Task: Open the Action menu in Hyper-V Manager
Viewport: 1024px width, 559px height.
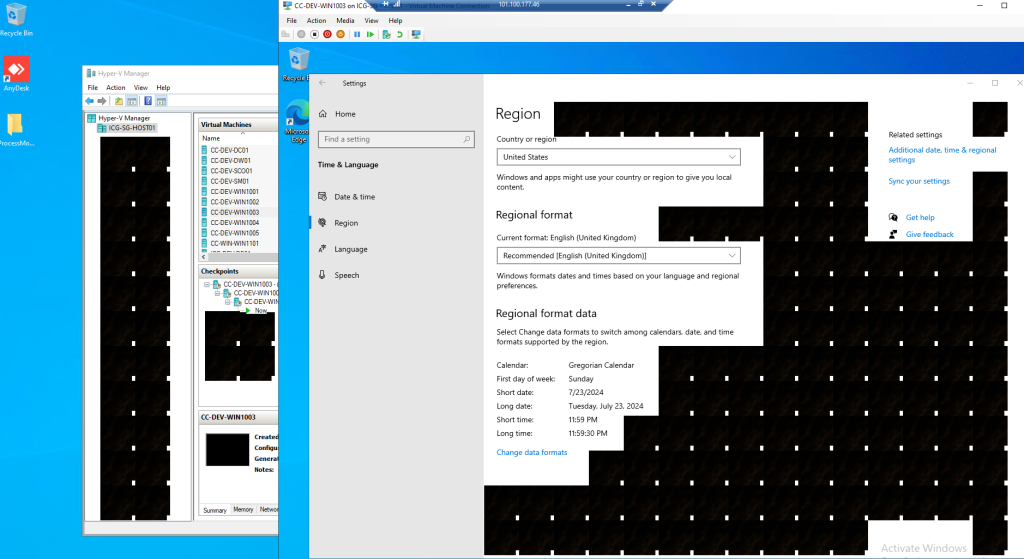Action: (116, 88)
